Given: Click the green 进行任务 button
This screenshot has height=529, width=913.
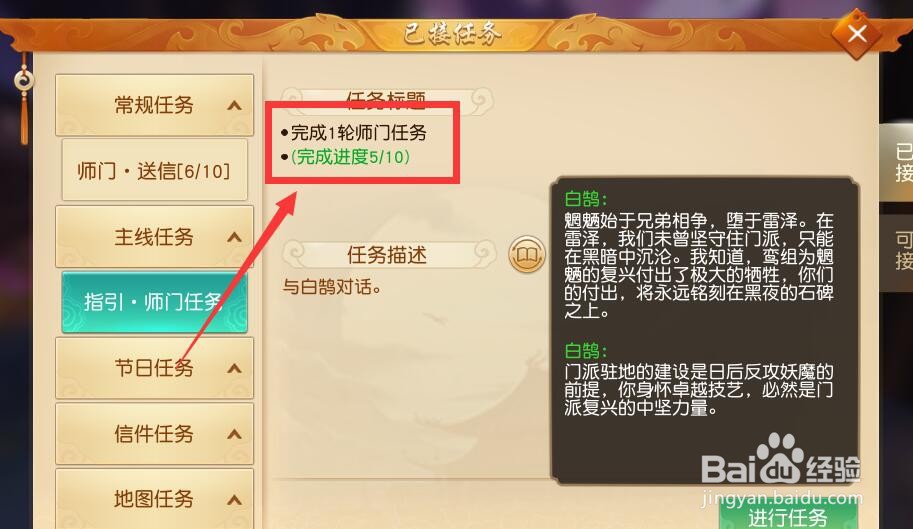Looking at the screenshot, I should pyautogui.click(x=788, y=514).
